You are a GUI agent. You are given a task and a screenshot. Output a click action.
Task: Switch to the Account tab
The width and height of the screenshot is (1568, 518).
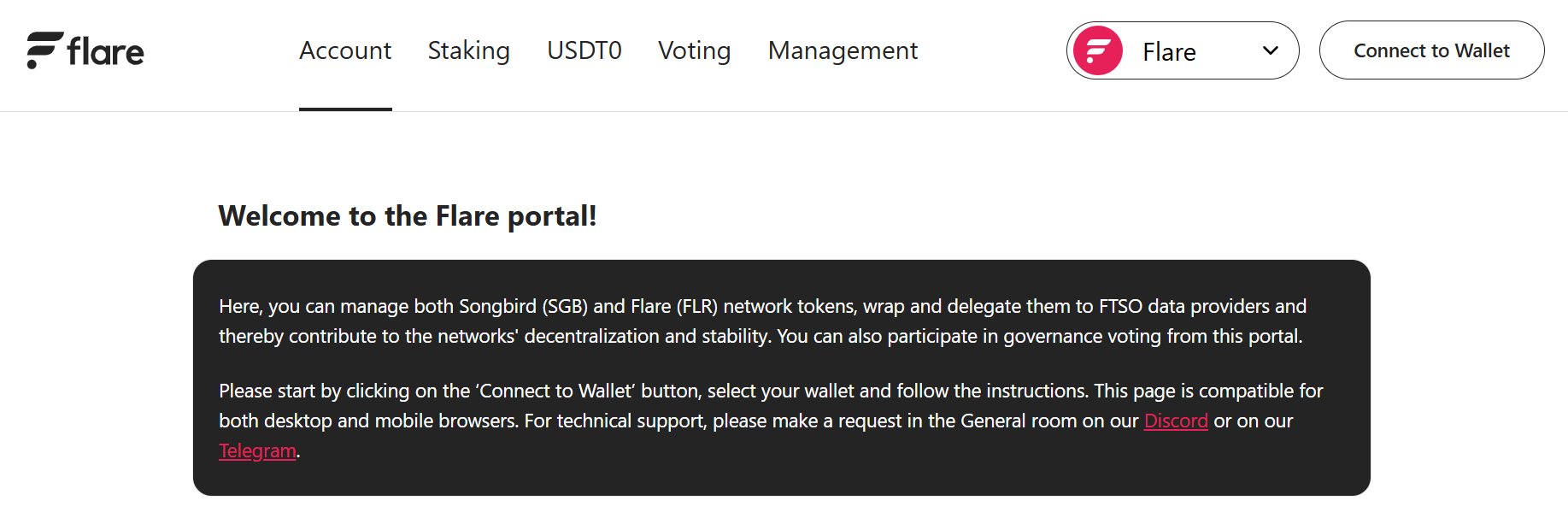pos(345,50)
